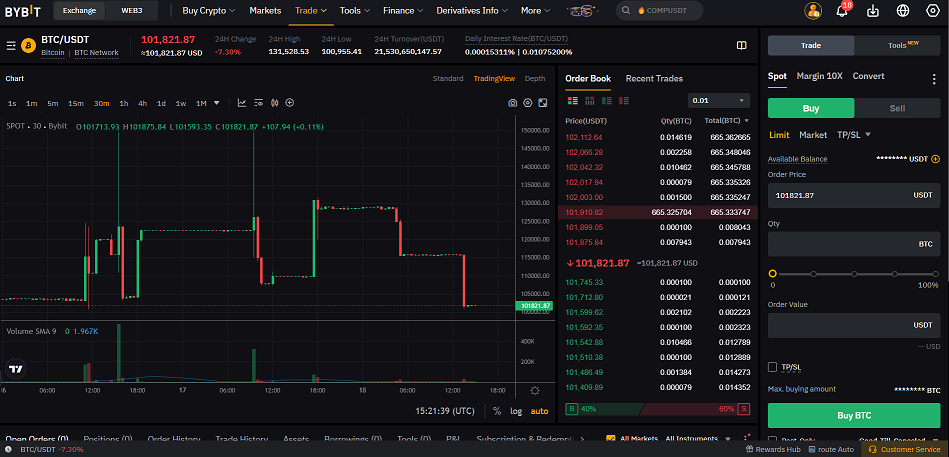Screen dimensions: 949x457
Task: Open the app download icon
Action: click(x=873, y=10)
